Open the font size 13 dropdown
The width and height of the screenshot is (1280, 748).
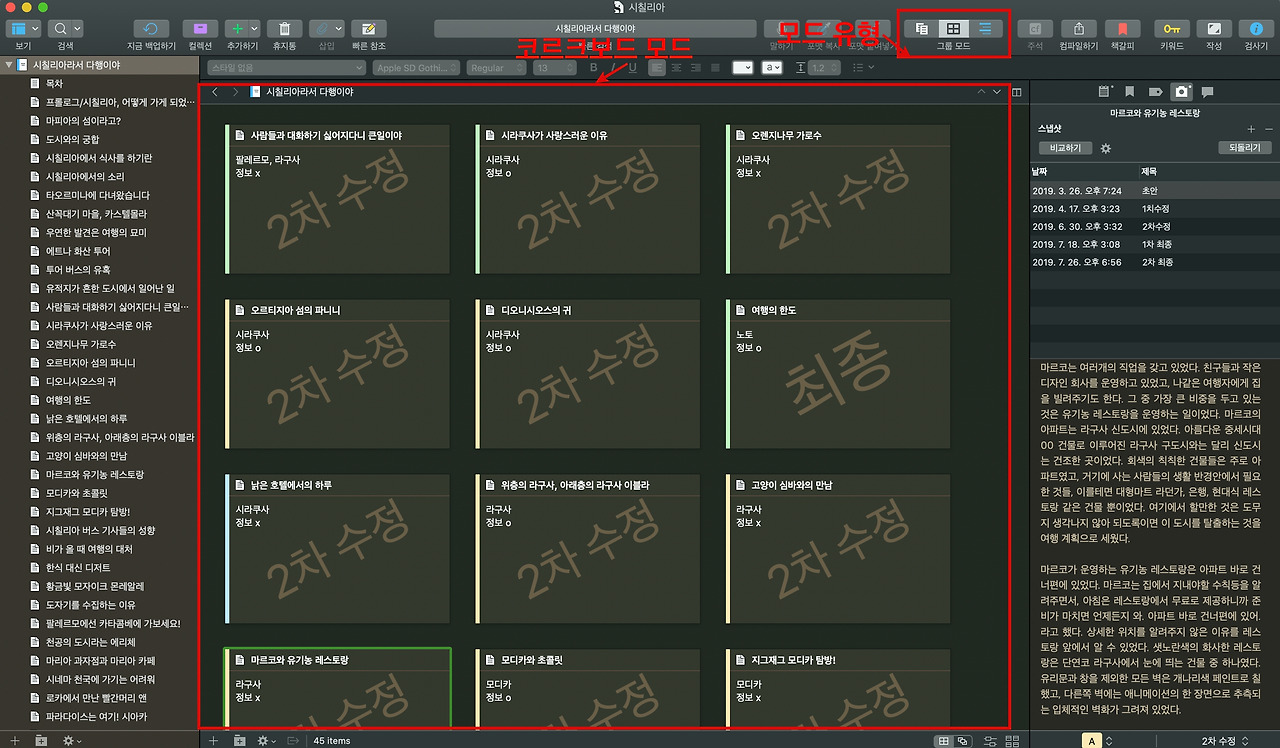pyautogui.click(x=554, y=68)
